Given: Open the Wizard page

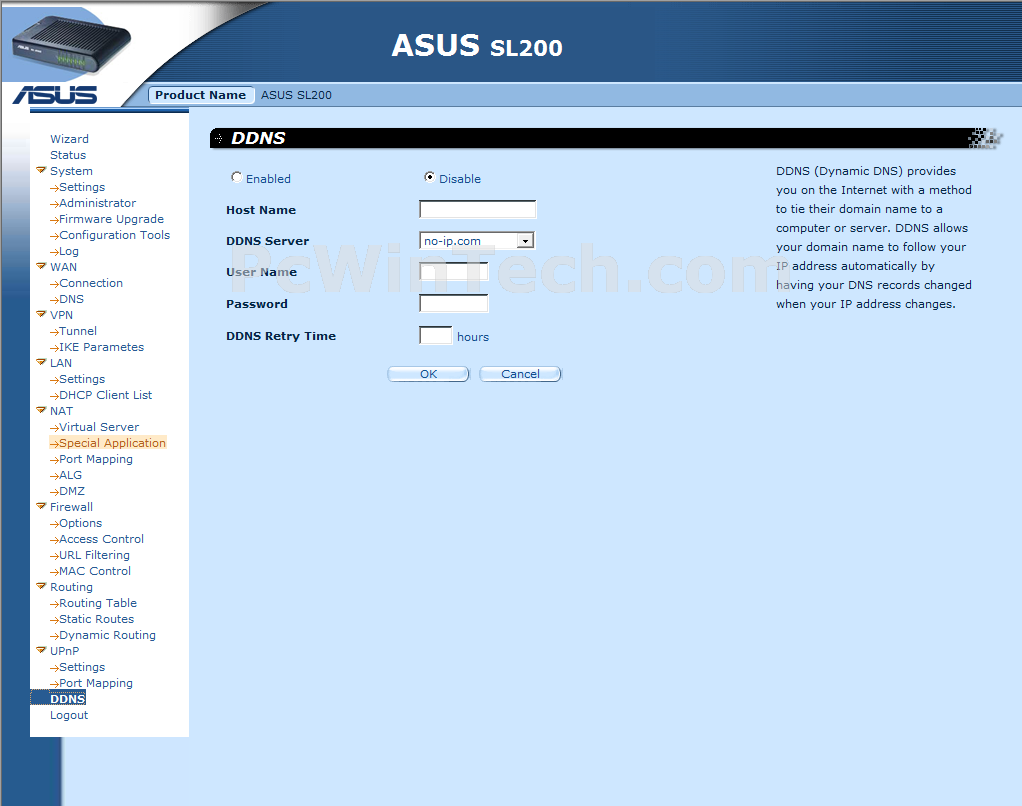Looking at the screenshot, I should [x=69, y=139].
